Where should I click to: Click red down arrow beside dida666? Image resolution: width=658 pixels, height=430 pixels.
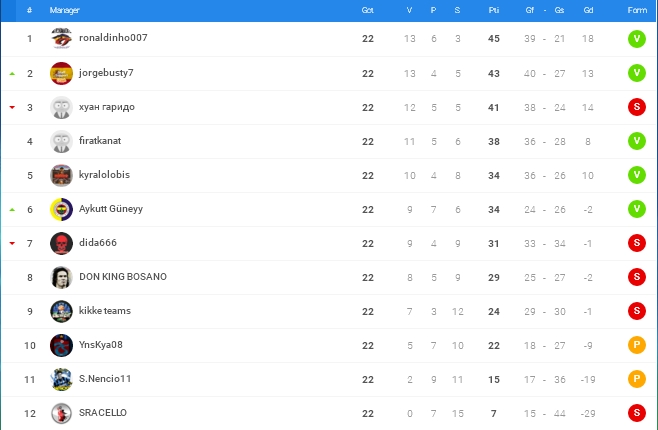12,243
